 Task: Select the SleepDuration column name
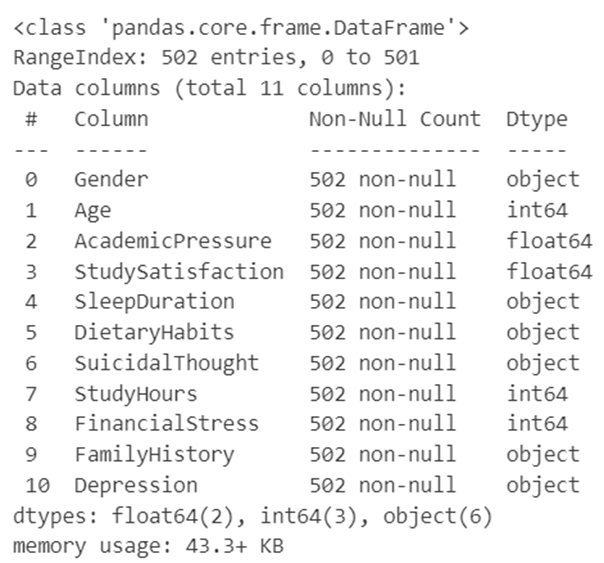point(154,302)
